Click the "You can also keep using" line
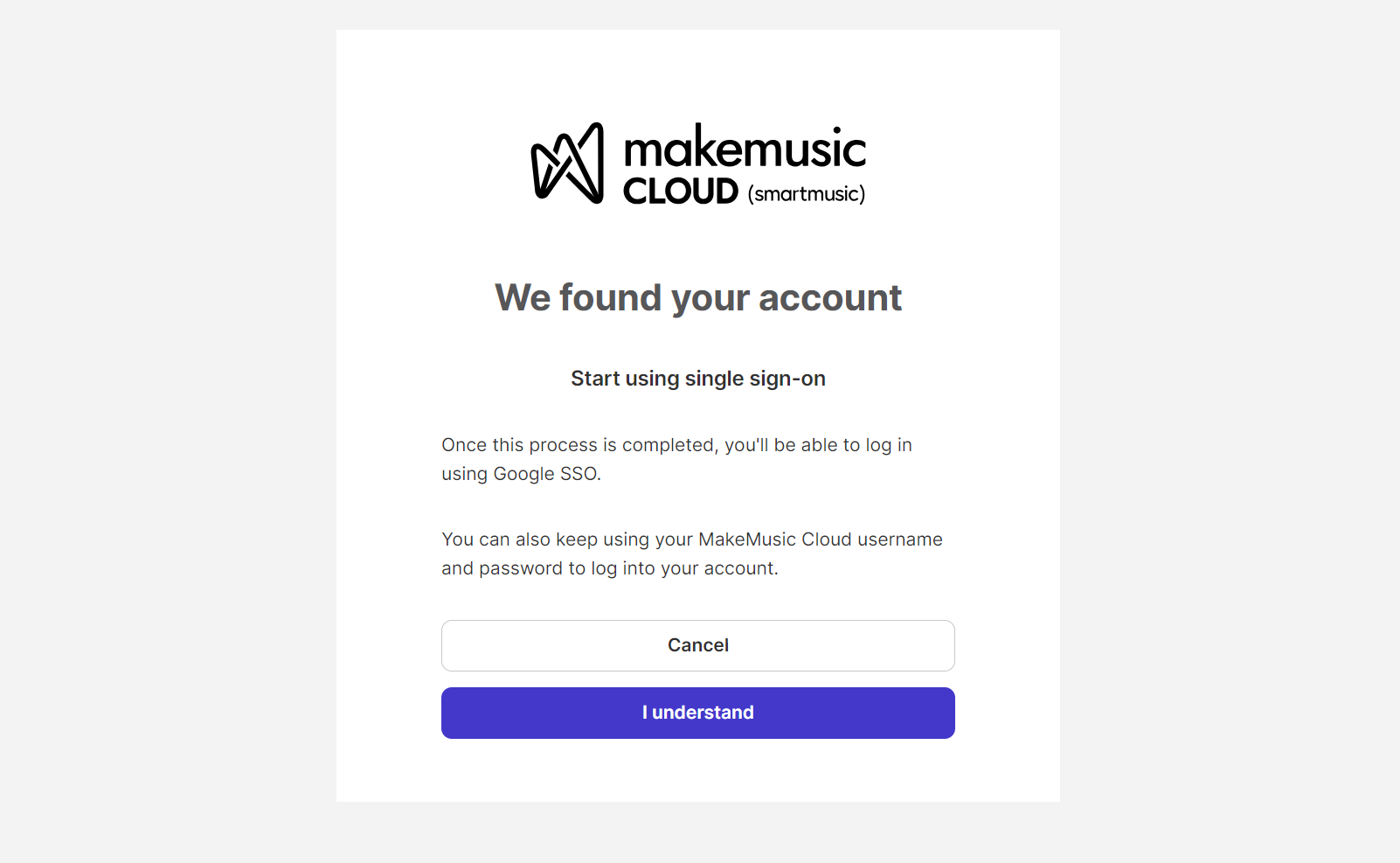This screenshot has width=1400, height=863. pos(691,539)
